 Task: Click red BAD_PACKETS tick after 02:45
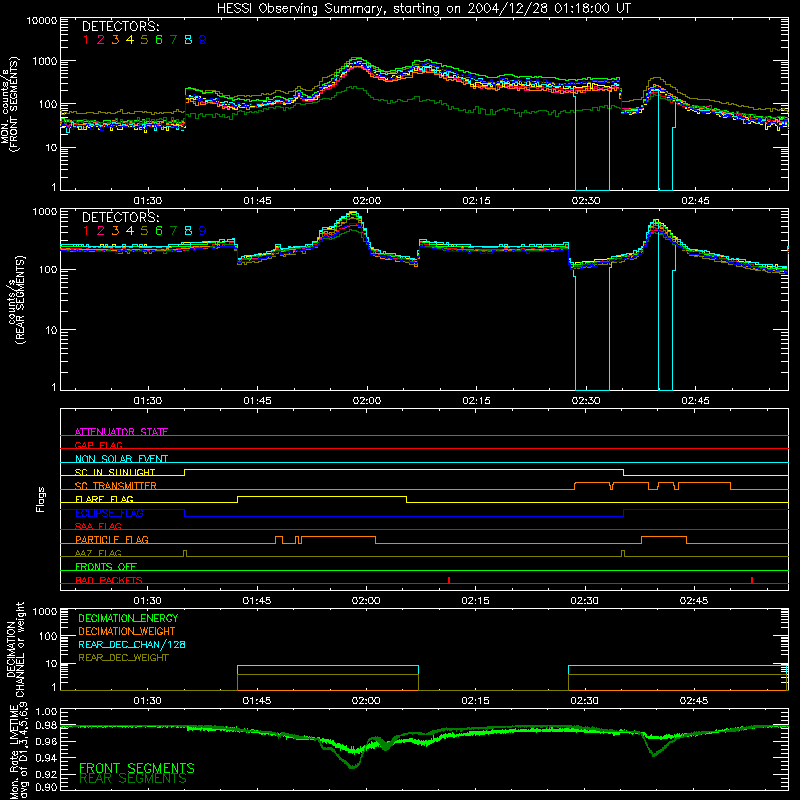(x=752, y=580)
